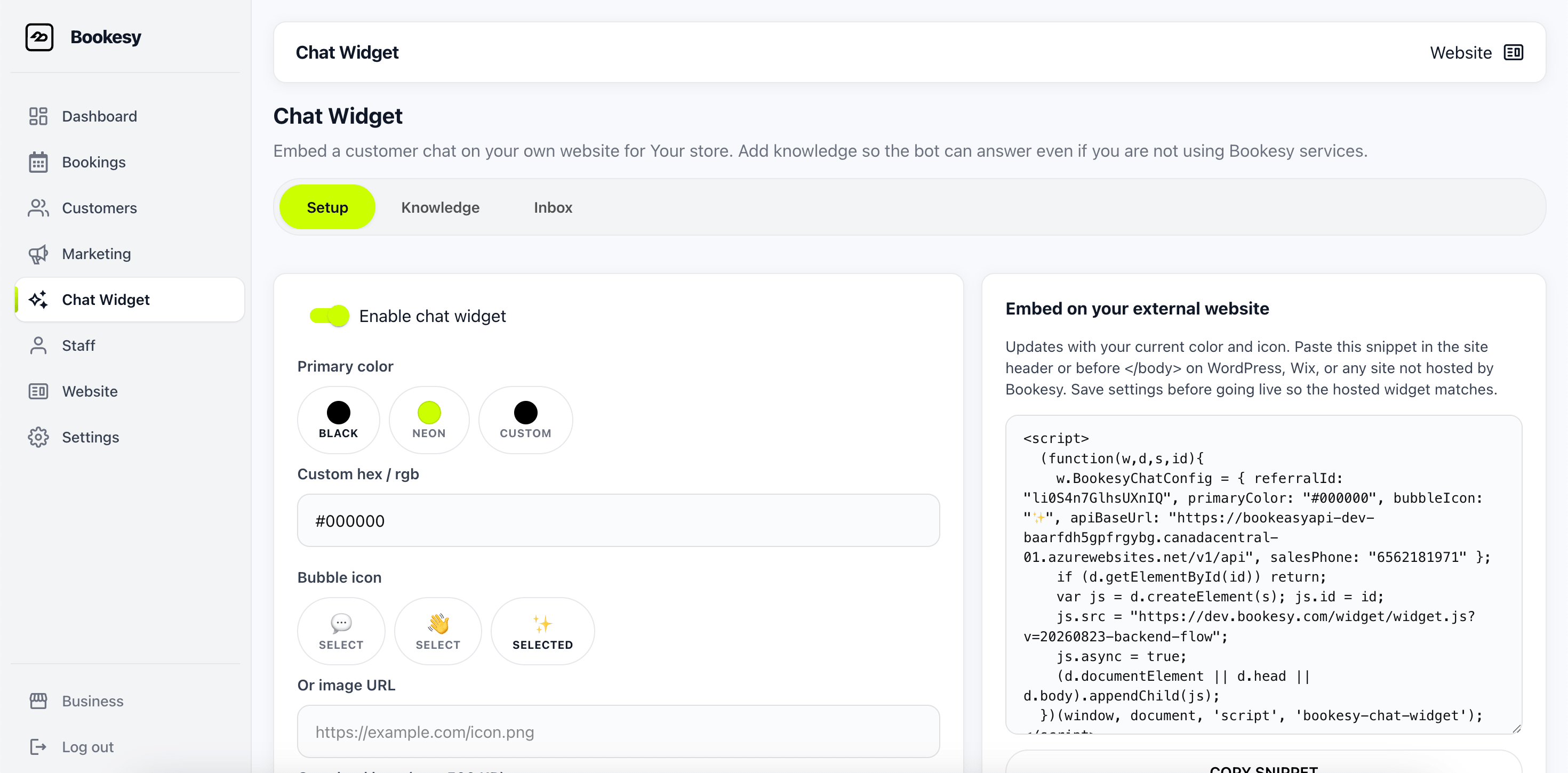The image size is (1568, 773).
Task: Switch to the Knowledge tab
Action: click(x=440, y=207)
